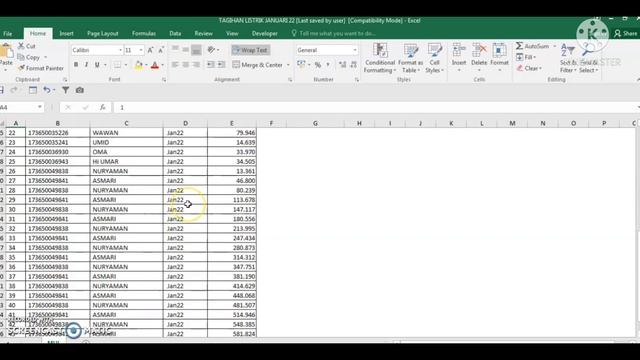Screen dimensions: 640x360
Task: Switch to the Page Layout tab
Action: point(102,33)
